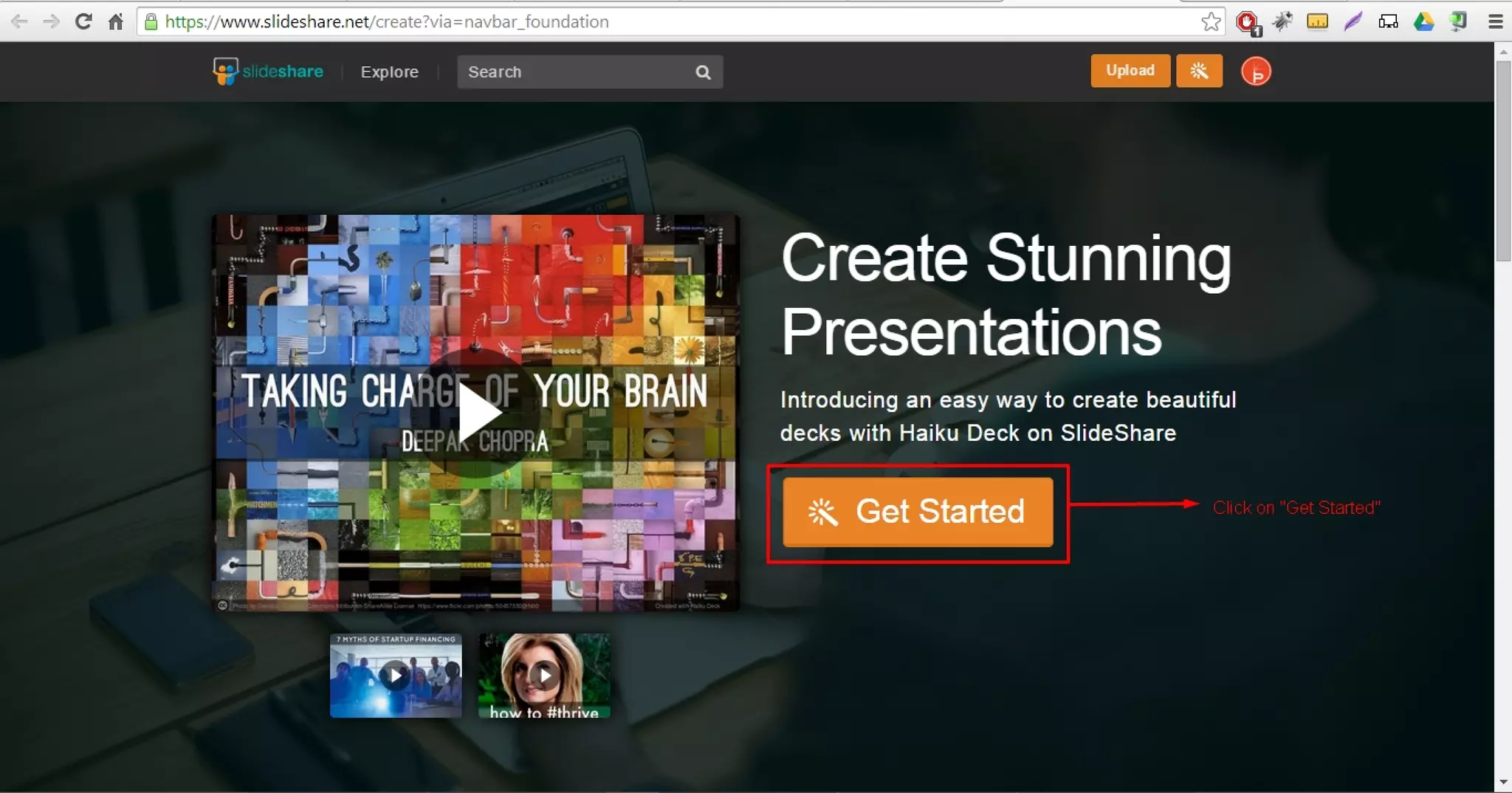The height and width of the screenshot is (793, 1512).
Task: Click the green monitor extension icon
Action: click(x=1459, y=21)
